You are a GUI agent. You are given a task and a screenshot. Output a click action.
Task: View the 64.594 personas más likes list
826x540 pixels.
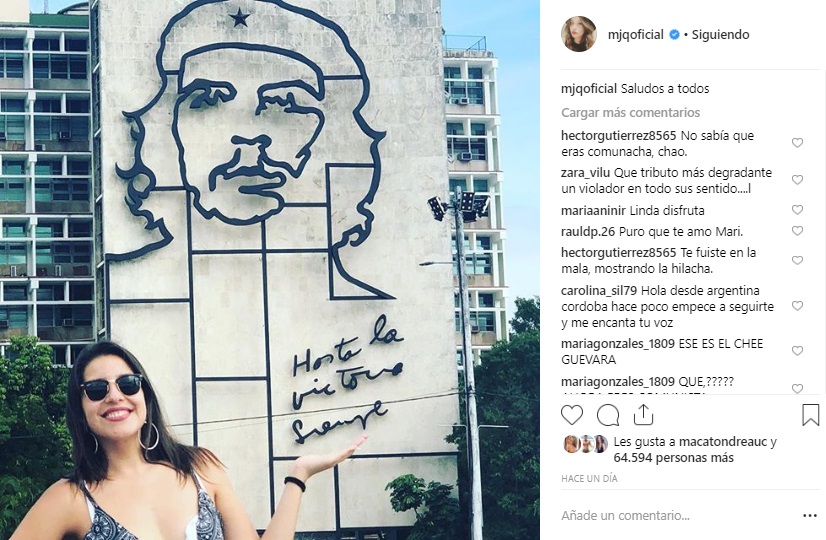tap(673, 457)
